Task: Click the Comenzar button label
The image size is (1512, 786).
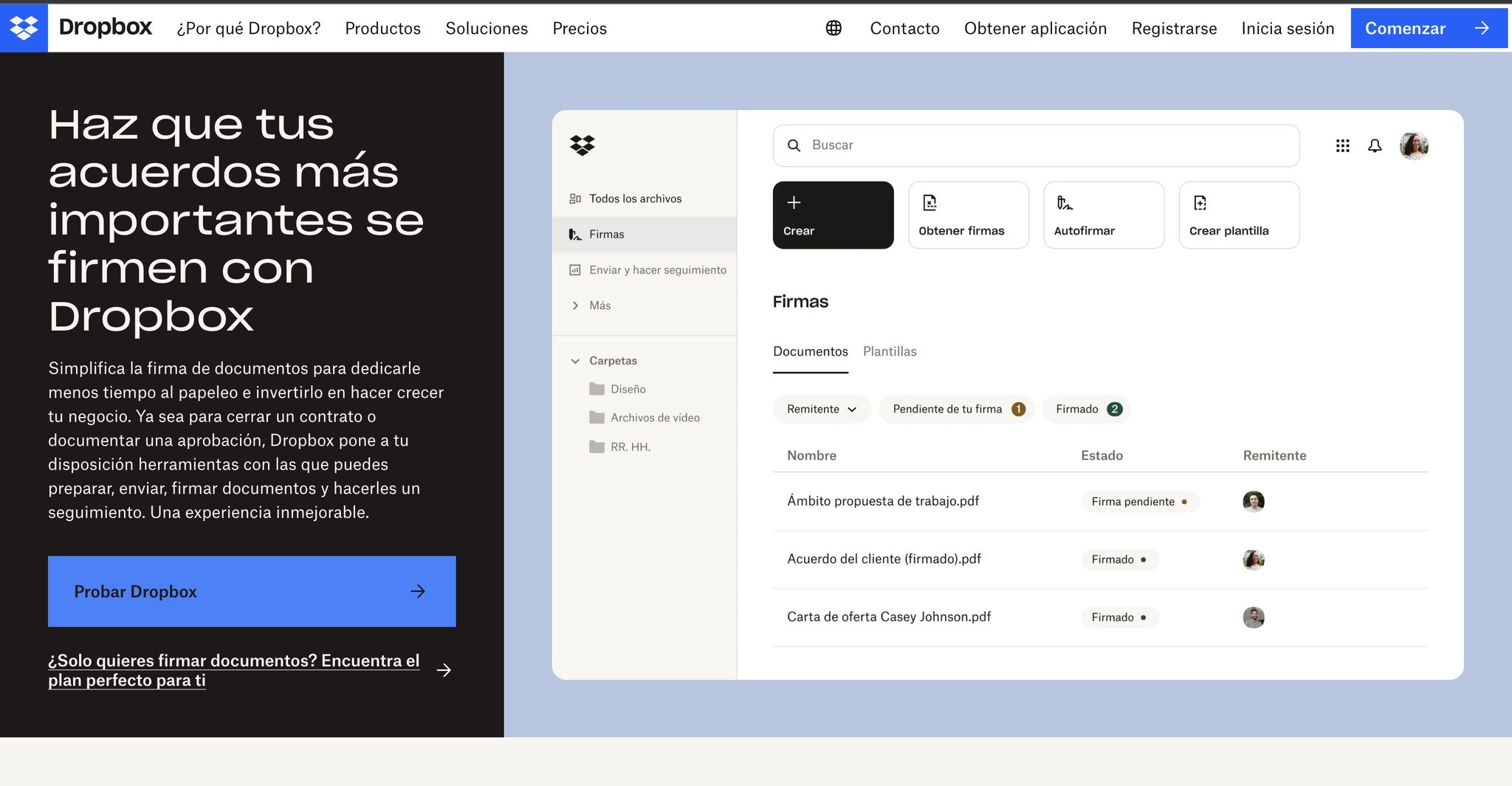Action: 1405,28
